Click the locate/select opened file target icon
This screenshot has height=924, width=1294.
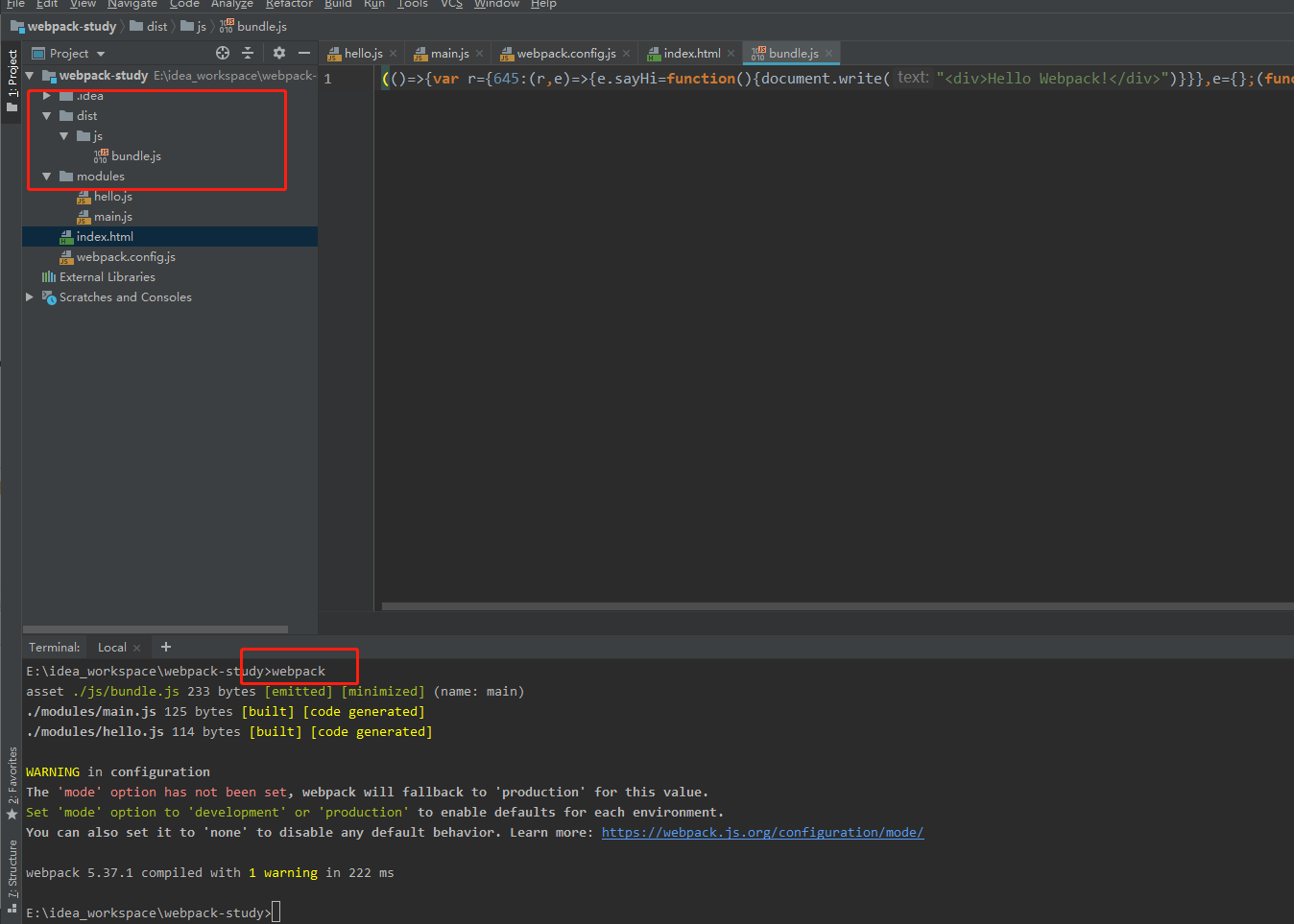click(x=223, y=54)
